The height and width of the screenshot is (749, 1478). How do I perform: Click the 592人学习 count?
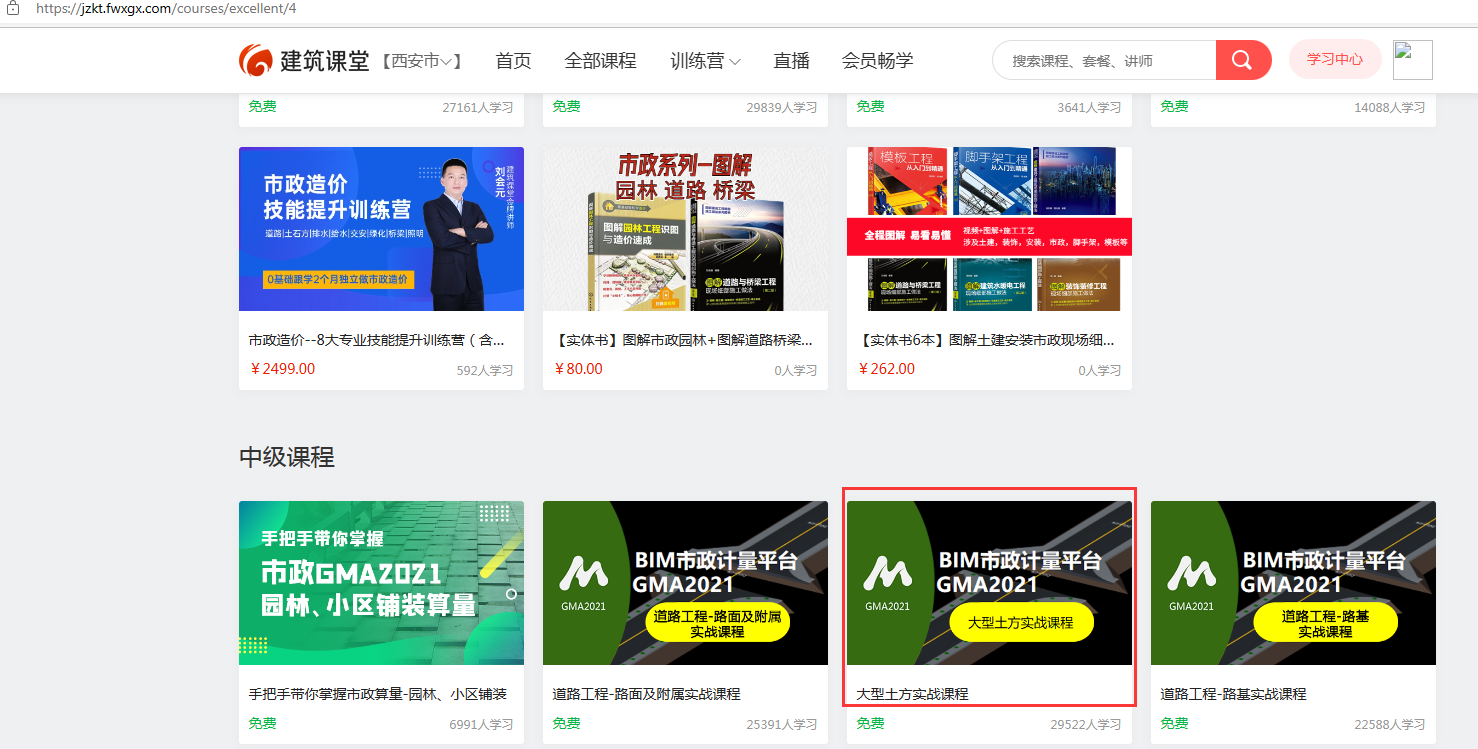485,371
